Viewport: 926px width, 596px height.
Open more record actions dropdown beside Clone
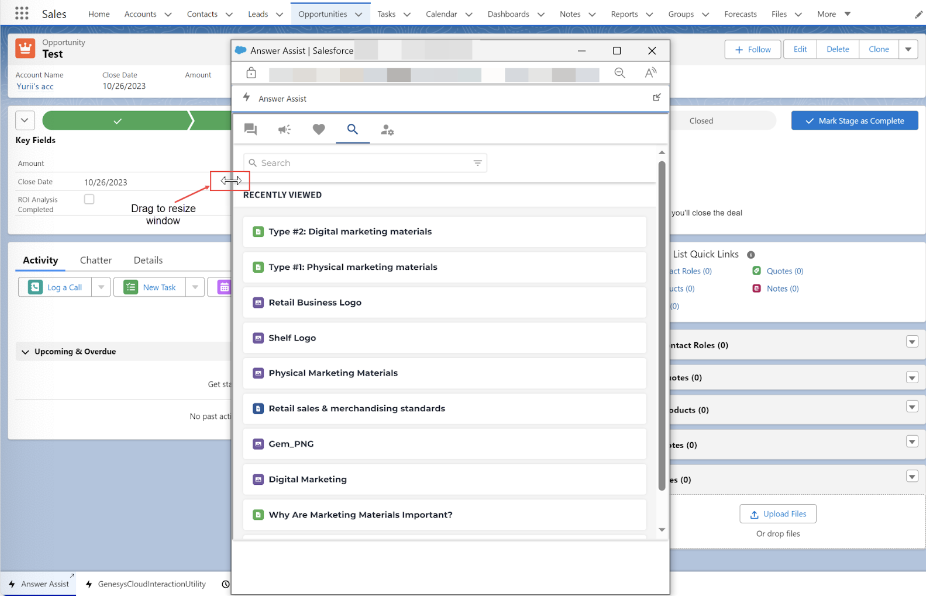[908, 49]
